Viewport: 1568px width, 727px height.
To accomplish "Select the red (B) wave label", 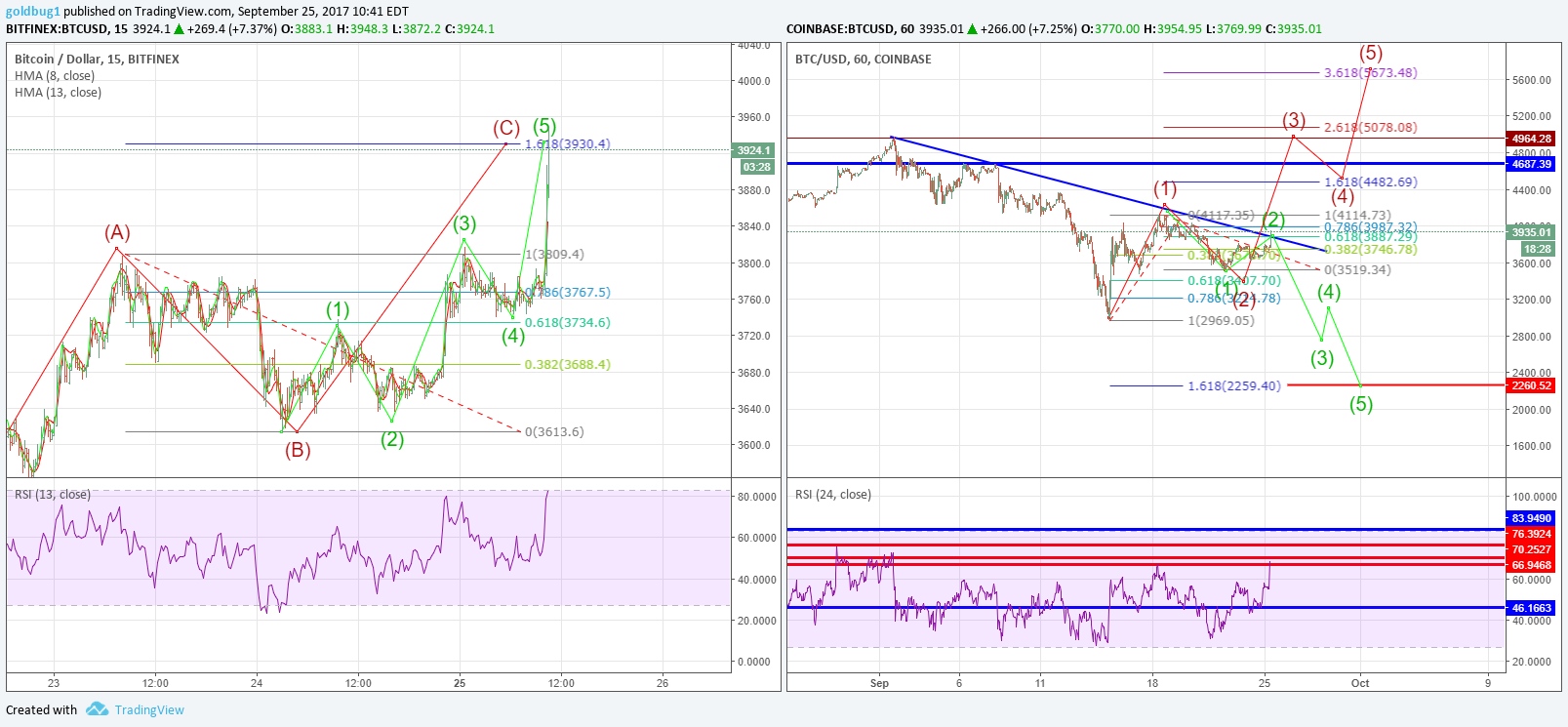I will [298, 450].
